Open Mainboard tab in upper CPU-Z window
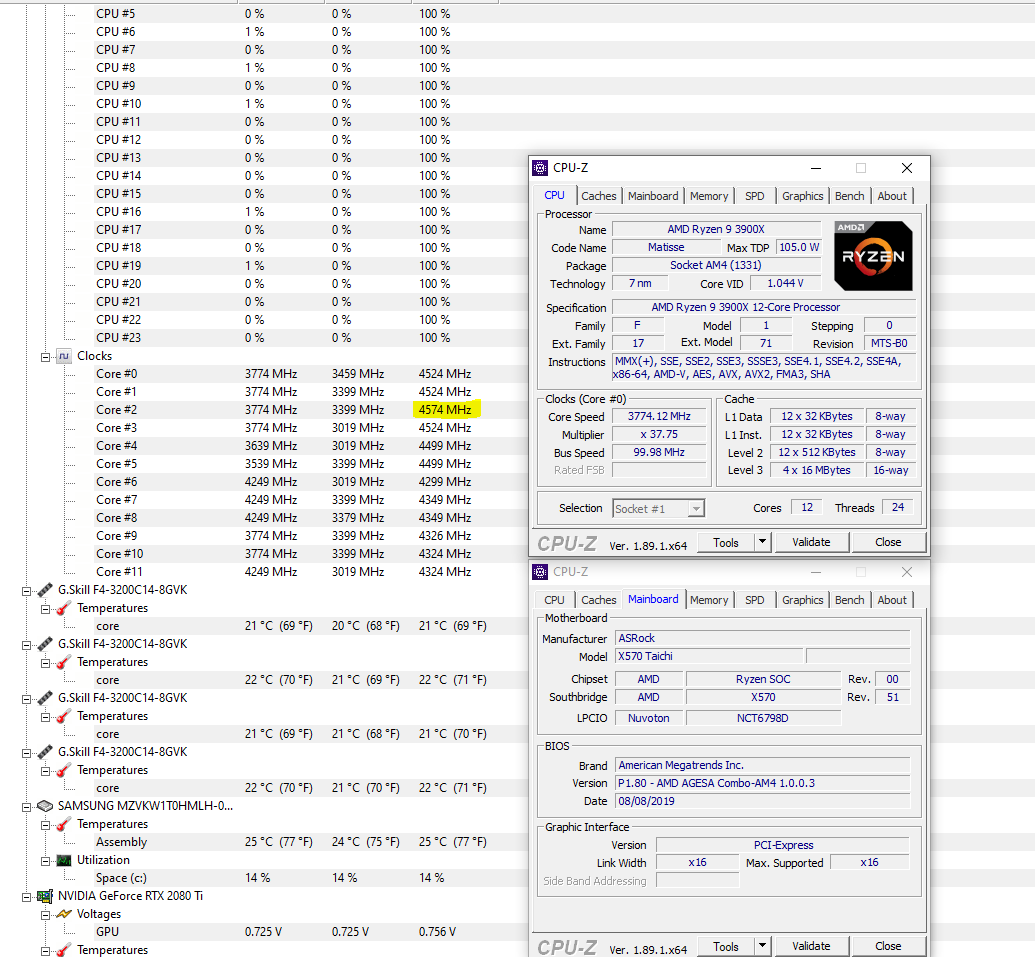 pyautogui.click(x=653, y=196)
